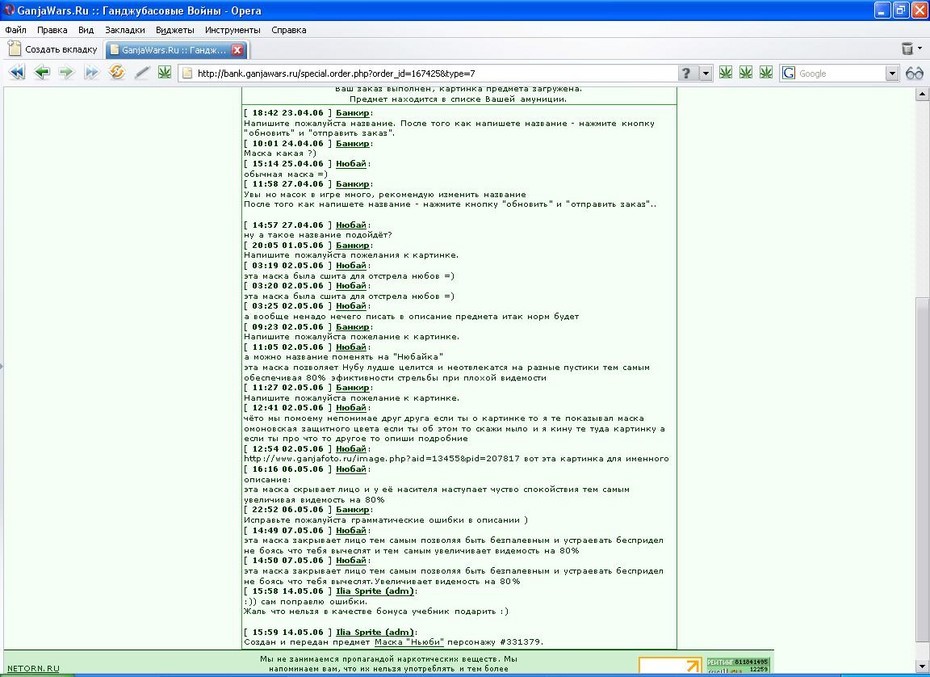Screen dimensions: 930x677
Task: Click the ':)) сам поправлю ошибки.' message
Action: point(305,601)
